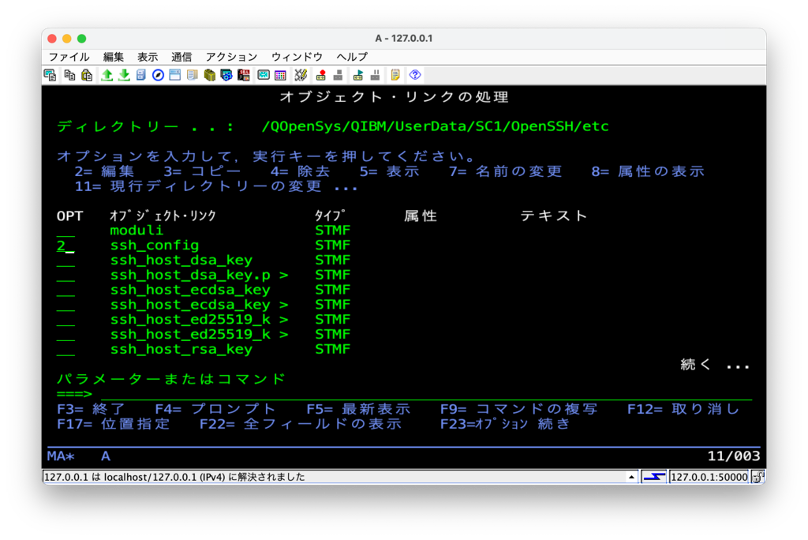Open the color grid mapping icon

pos(280,75)
